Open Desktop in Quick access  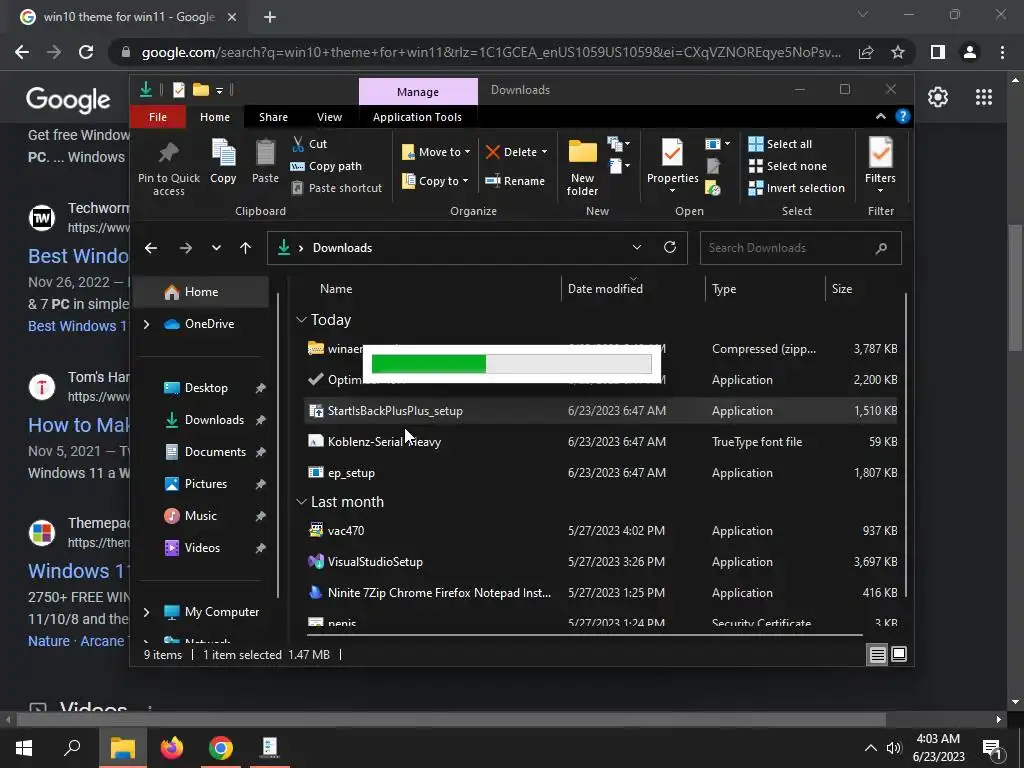coord(206,388)
